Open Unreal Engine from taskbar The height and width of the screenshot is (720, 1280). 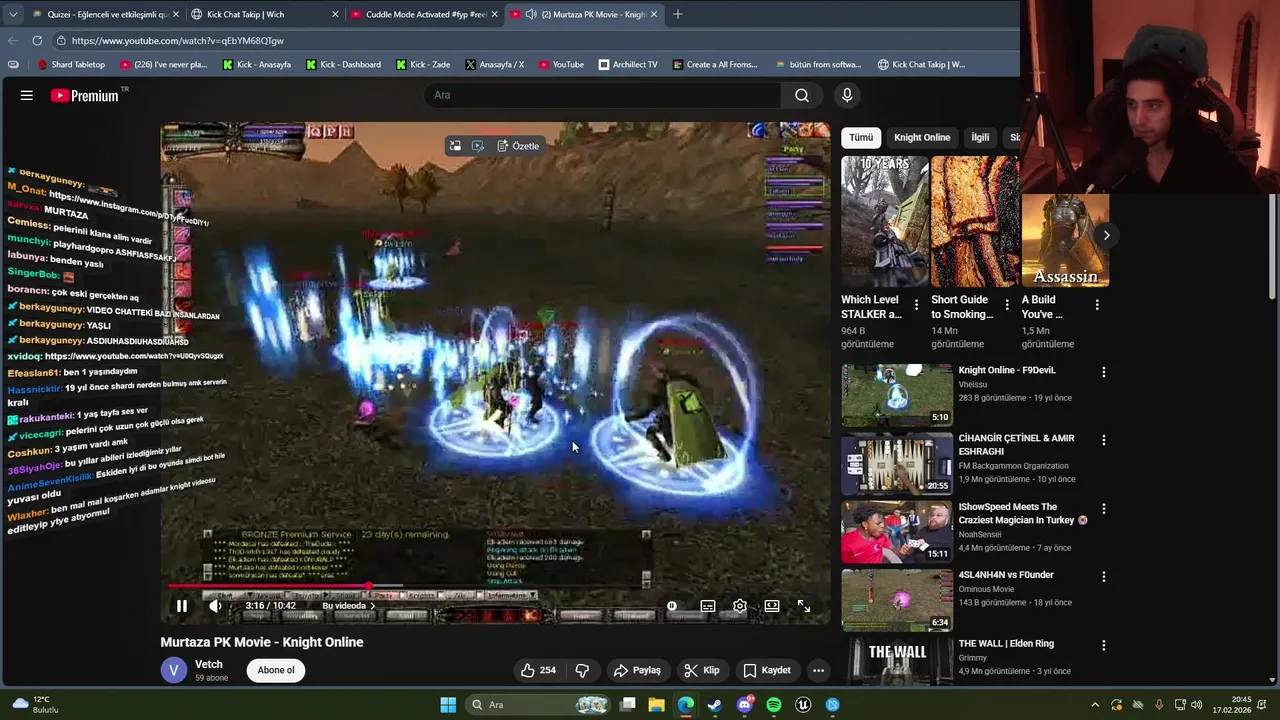pyautogui.click(x=803, y=705)
